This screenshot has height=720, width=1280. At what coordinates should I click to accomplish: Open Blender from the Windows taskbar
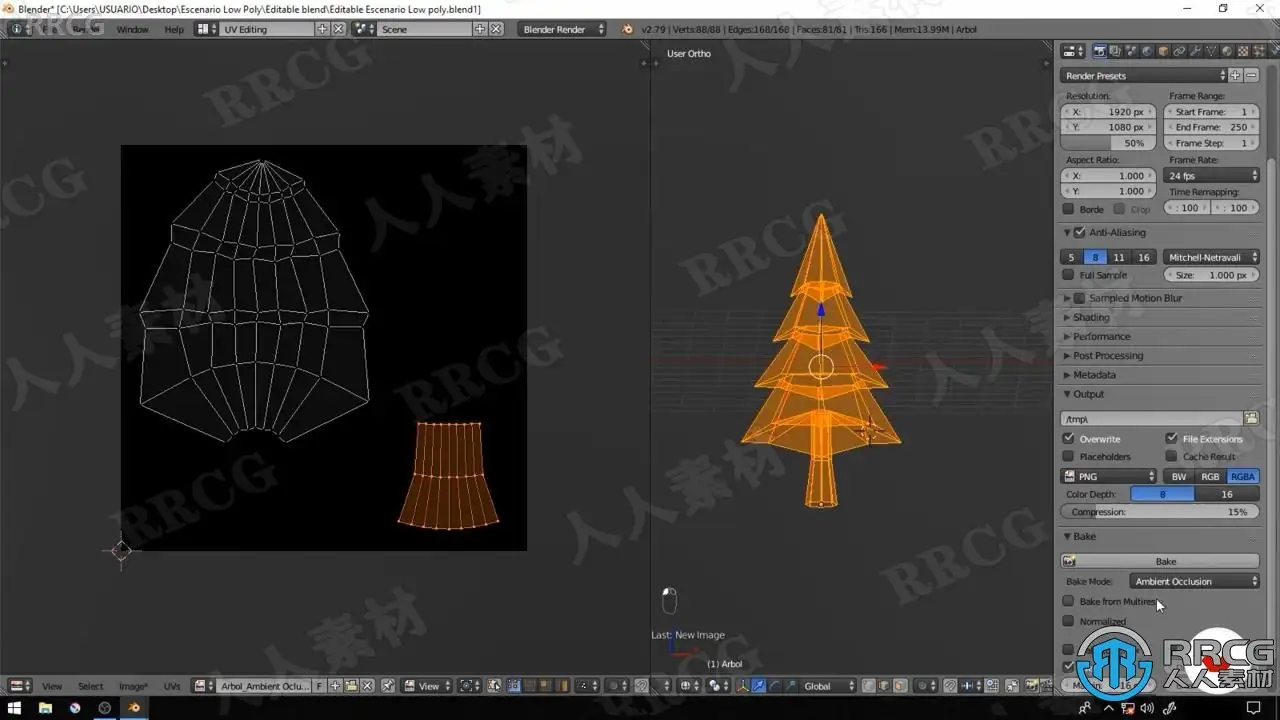134,707
